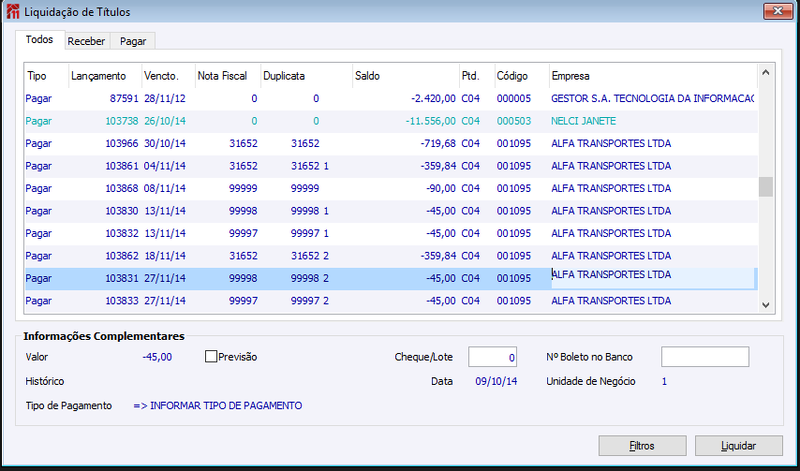Click the application icon in the title bar

click(13, 11)
